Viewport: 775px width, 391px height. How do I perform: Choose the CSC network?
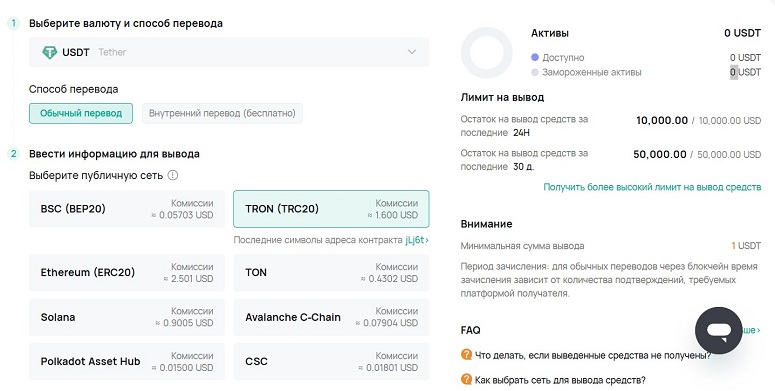[x=331, y=361]
